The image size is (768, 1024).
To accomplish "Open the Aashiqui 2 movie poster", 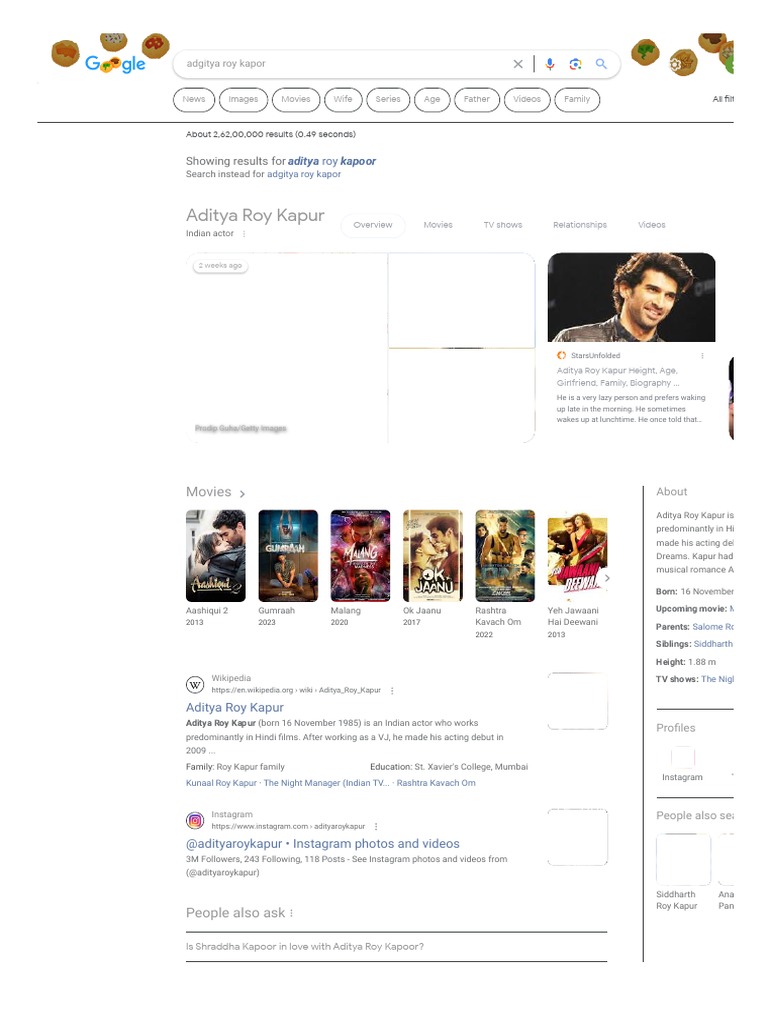I will [216, 556].
